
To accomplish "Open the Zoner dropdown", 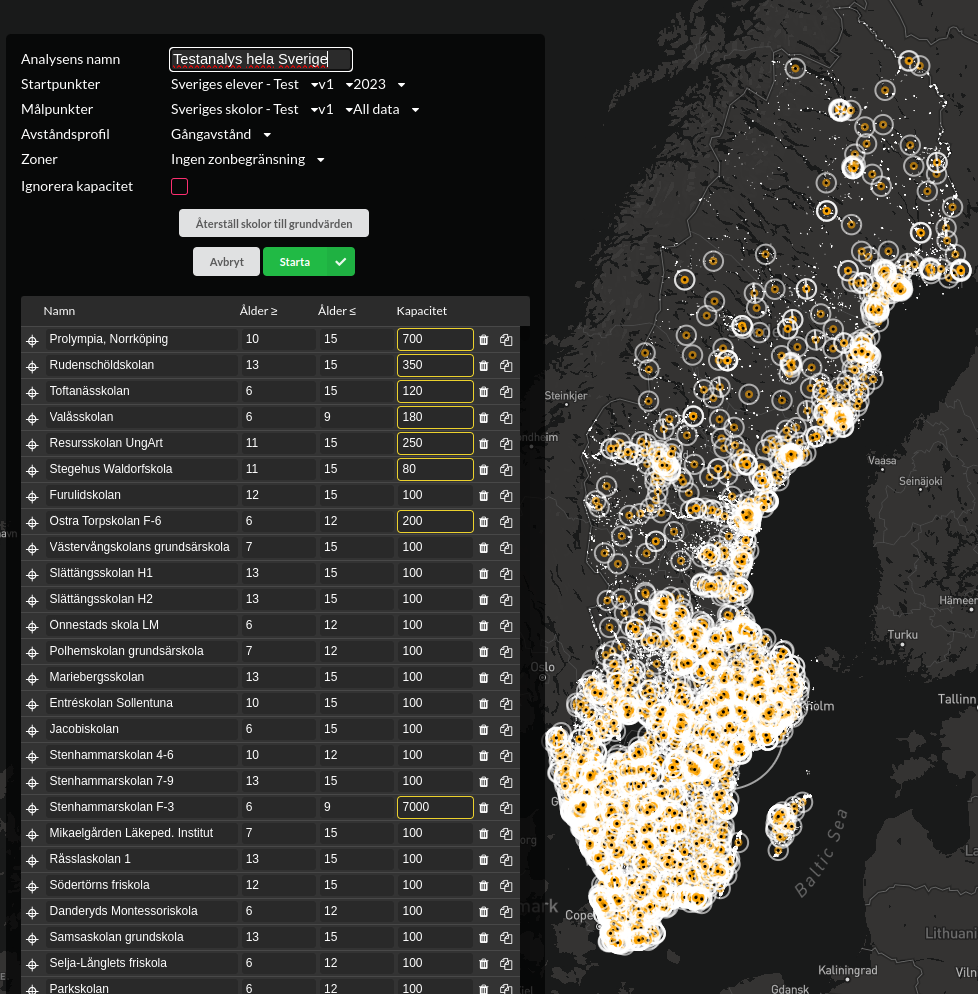I will 247,160.
